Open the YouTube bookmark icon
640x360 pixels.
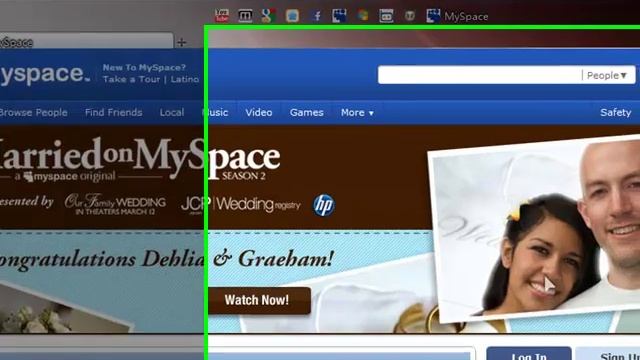(222, 16)
